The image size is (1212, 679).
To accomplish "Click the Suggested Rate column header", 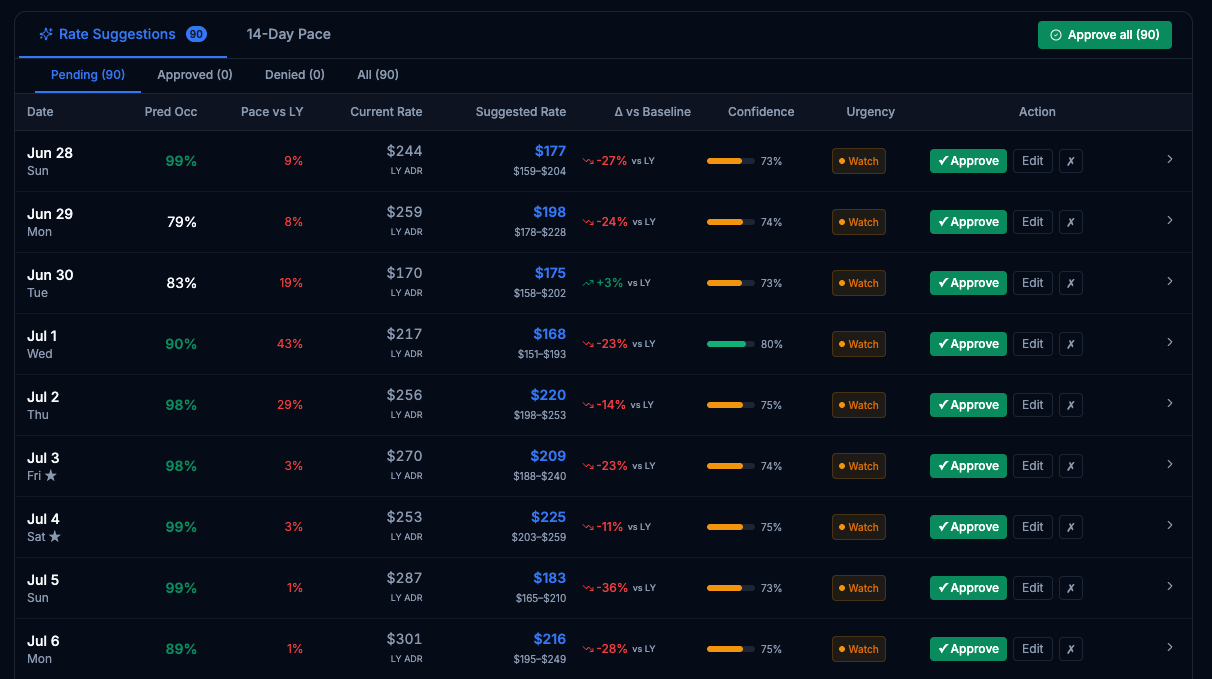I will pos(521,112).
